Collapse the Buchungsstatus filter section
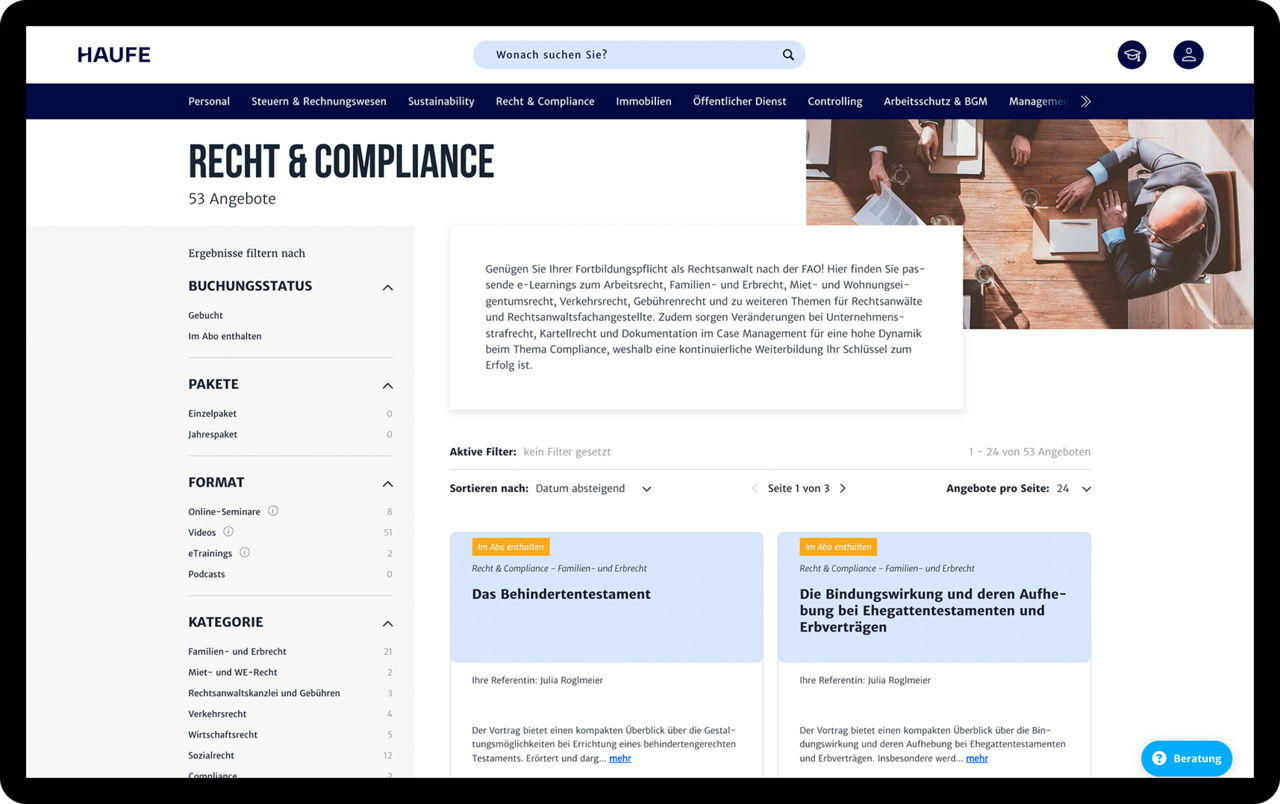Viewport: 1280px width, 804px height. coord(387,287)
